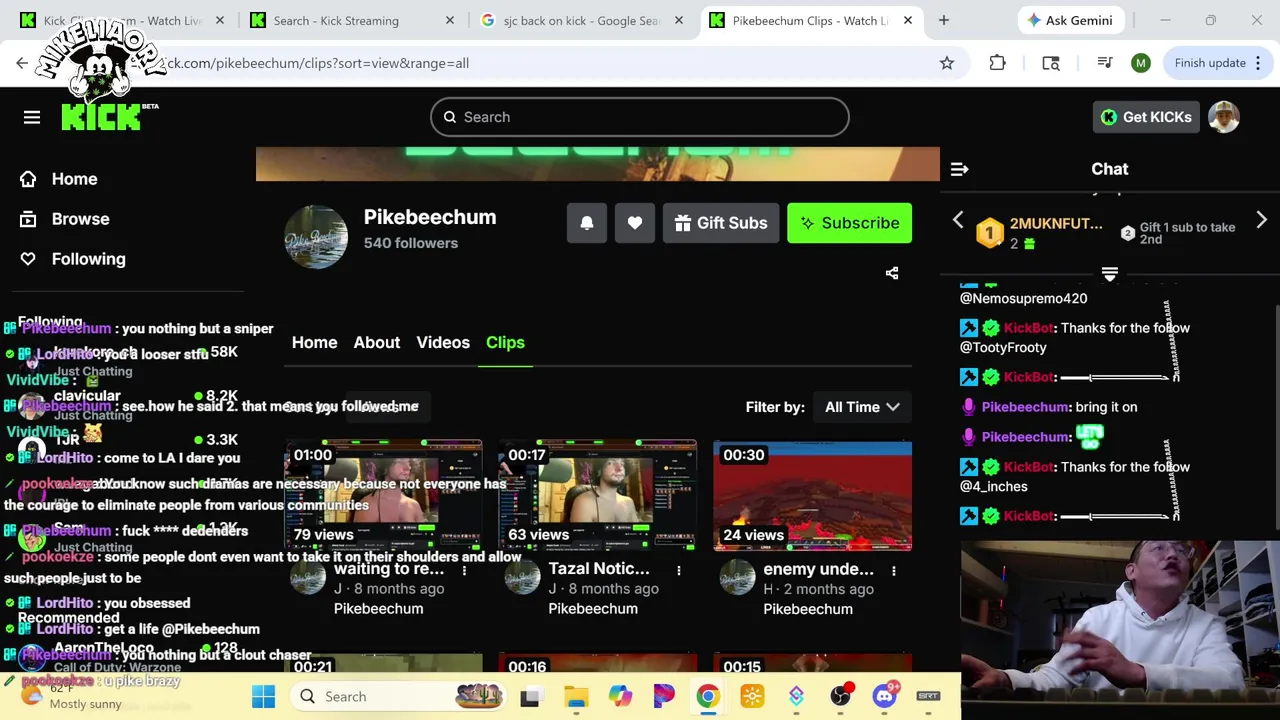Open options for 'Tazal Notic...' clip
This screenshot has width=1280, height=720.
[679, 570]
